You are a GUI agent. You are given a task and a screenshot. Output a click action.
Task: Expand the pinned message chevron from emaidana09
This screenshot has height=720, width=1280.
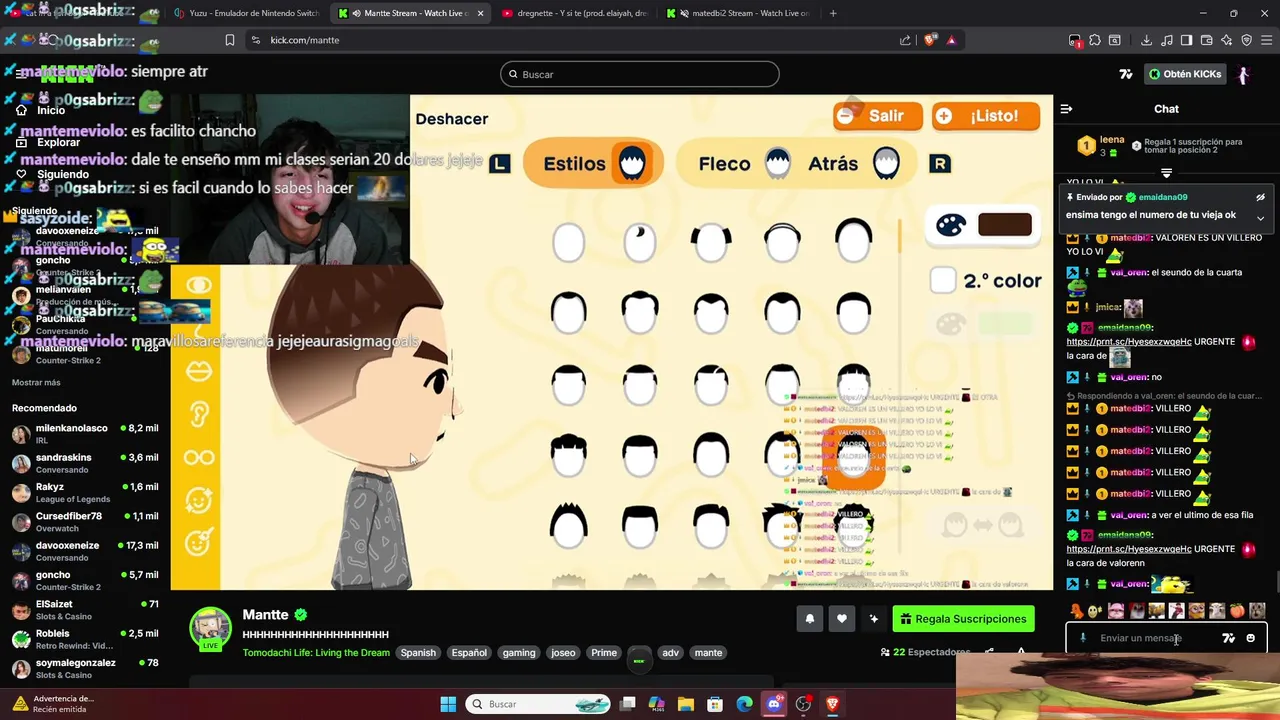1260,217
